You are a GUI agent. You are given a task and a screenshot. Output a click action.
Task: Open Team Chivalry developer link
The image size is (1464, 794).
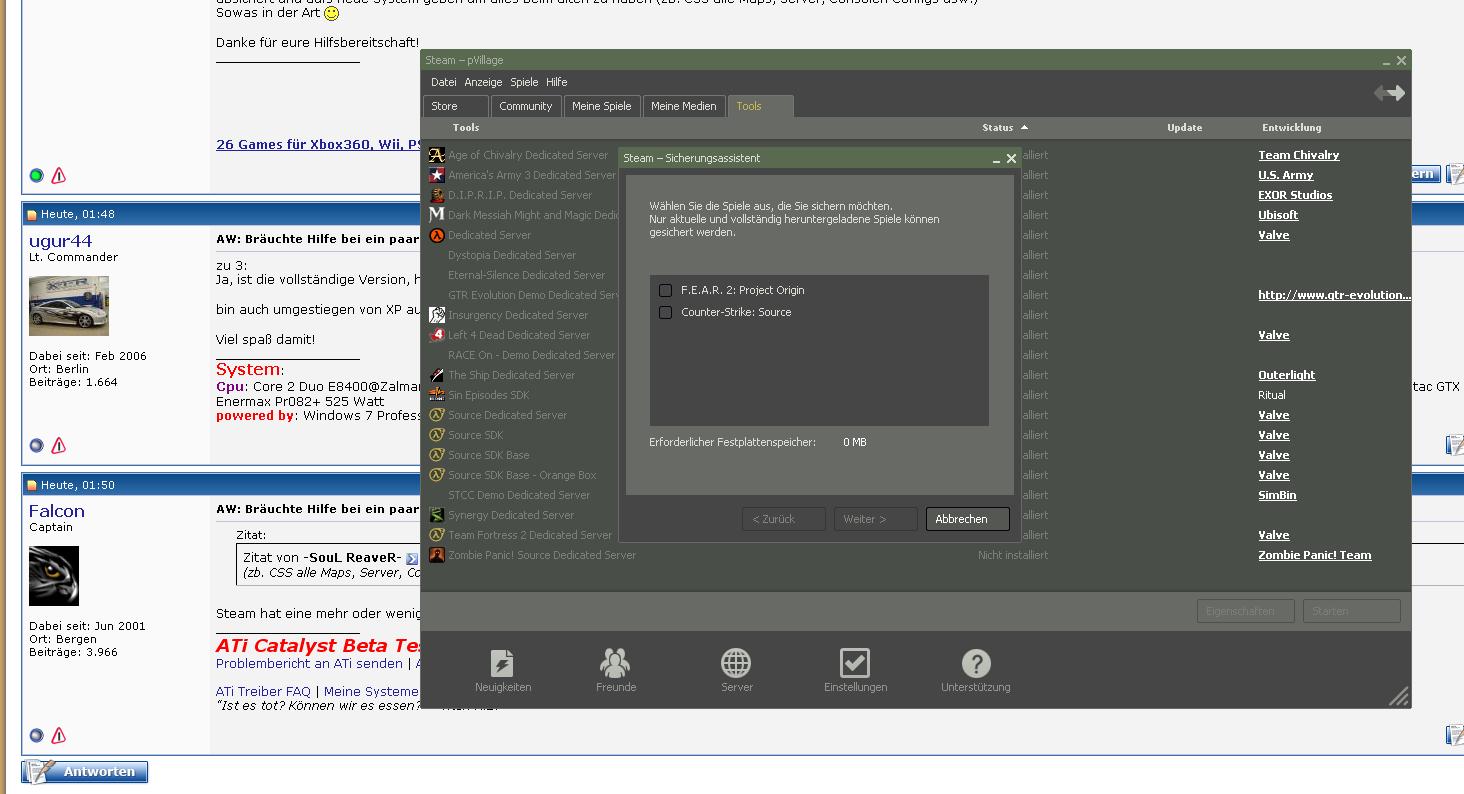(1298, 155)
